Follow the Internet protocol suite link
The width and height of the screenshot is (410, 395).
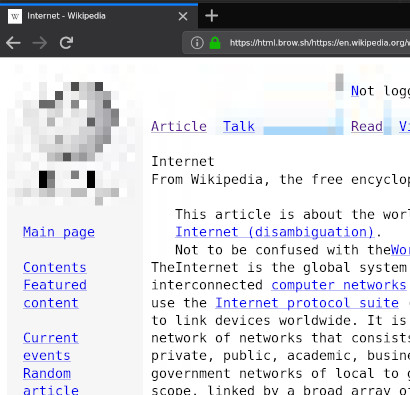[x=307, y=303]
